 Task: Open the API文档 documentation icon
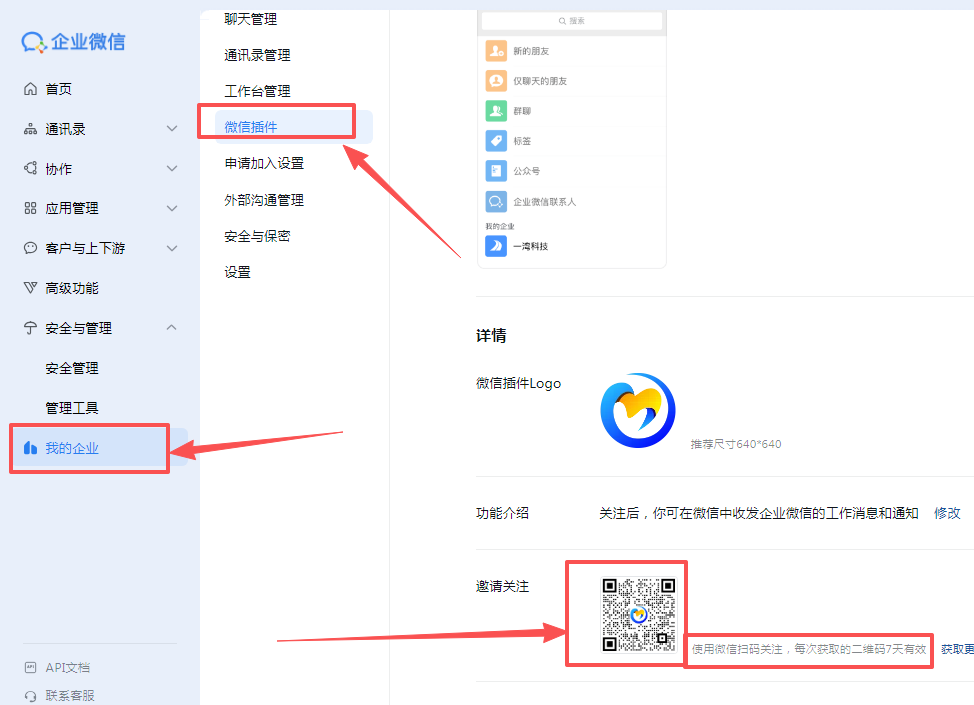(30, 667)
